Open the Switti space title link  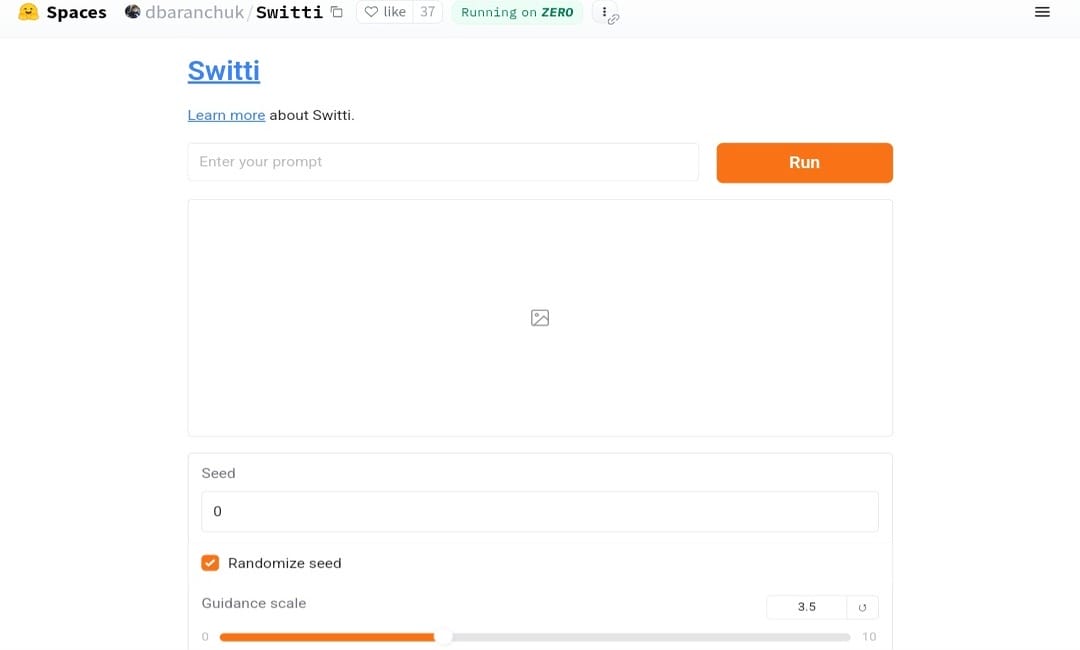(x=289, y=12)
